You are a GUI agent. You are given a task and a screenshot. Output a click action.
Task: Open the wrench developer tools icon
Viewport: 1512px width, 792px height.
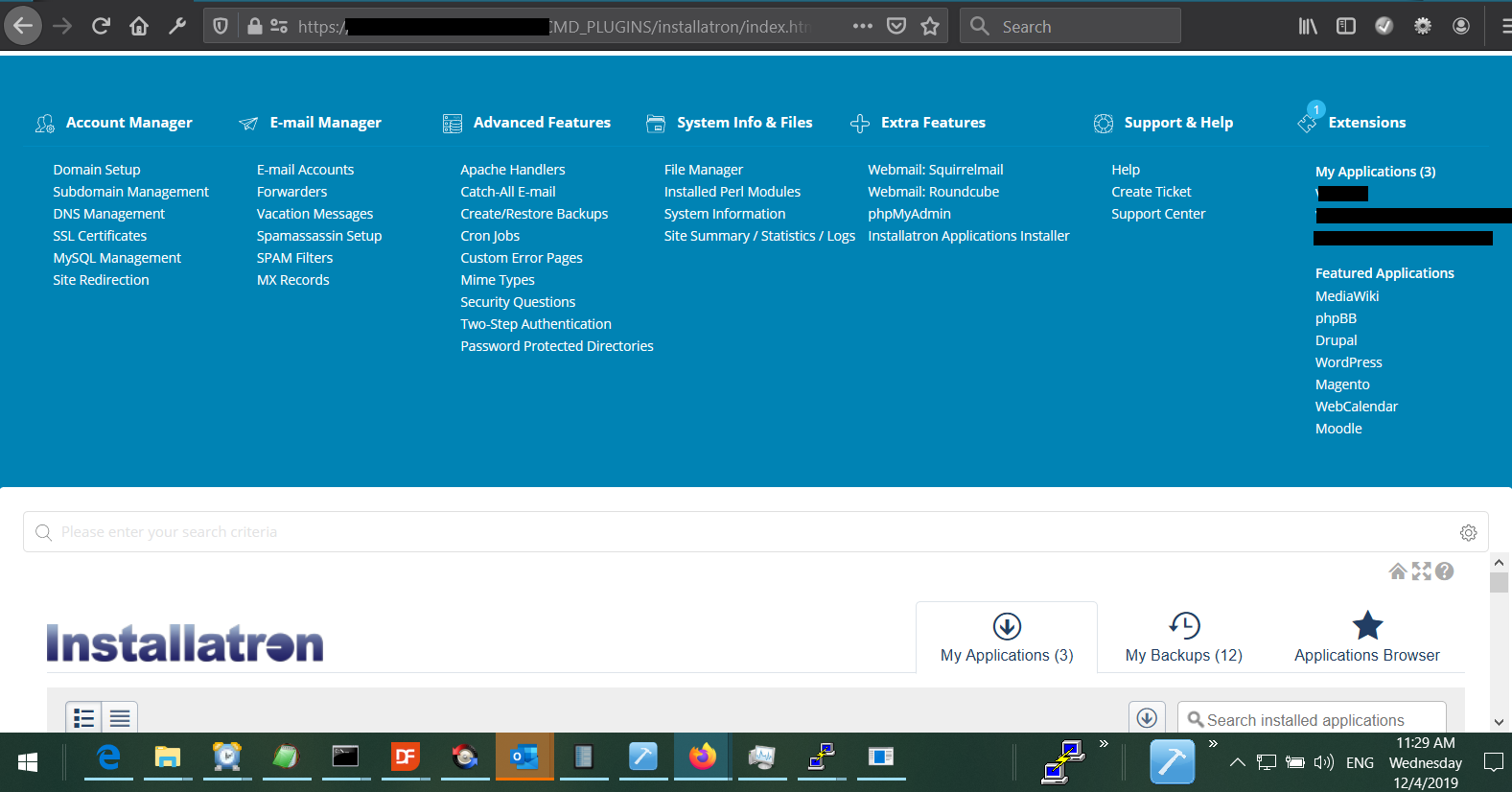[x=177, y=26]
